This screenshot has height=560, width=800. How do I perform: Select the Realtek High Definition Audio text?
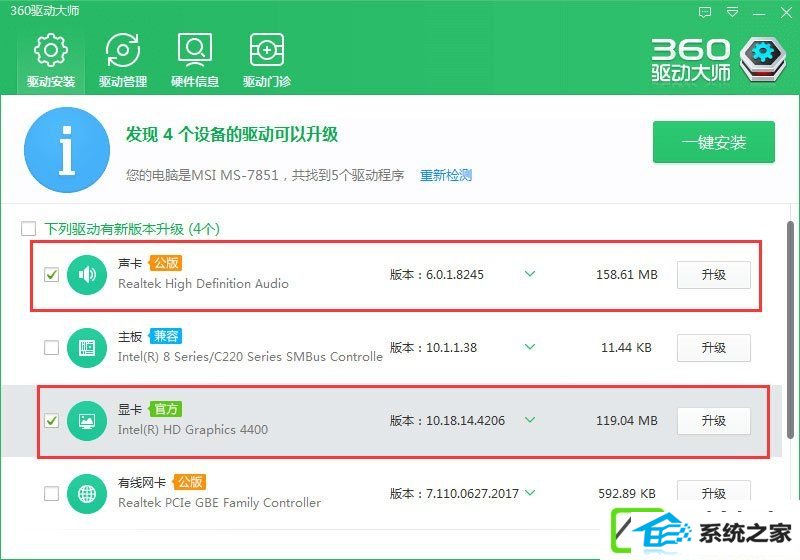tap(203, 284)
